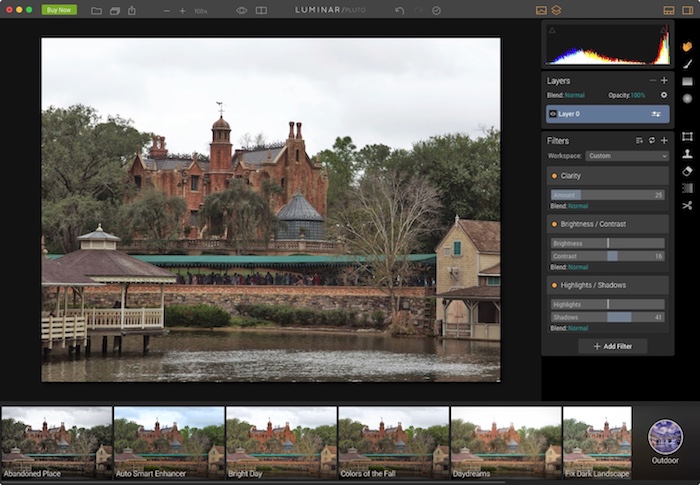Open Layer 0 filter adjustments icon
700x485 pixels.
coord(656,114)
